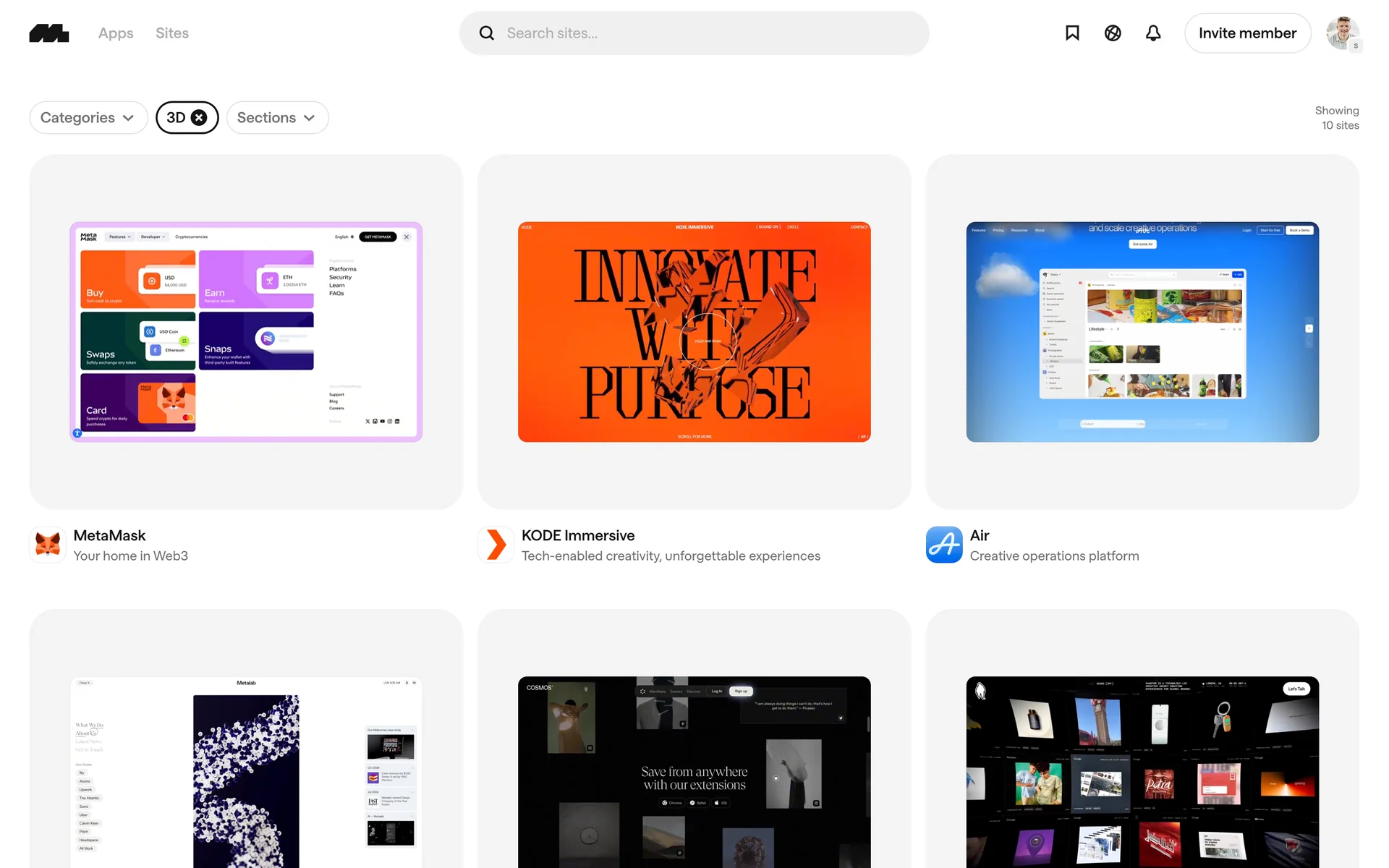This screenshot has height=868, width=1389.
Task: Open the Cosmos dark site thumbnail
Action: pos(694,771)
